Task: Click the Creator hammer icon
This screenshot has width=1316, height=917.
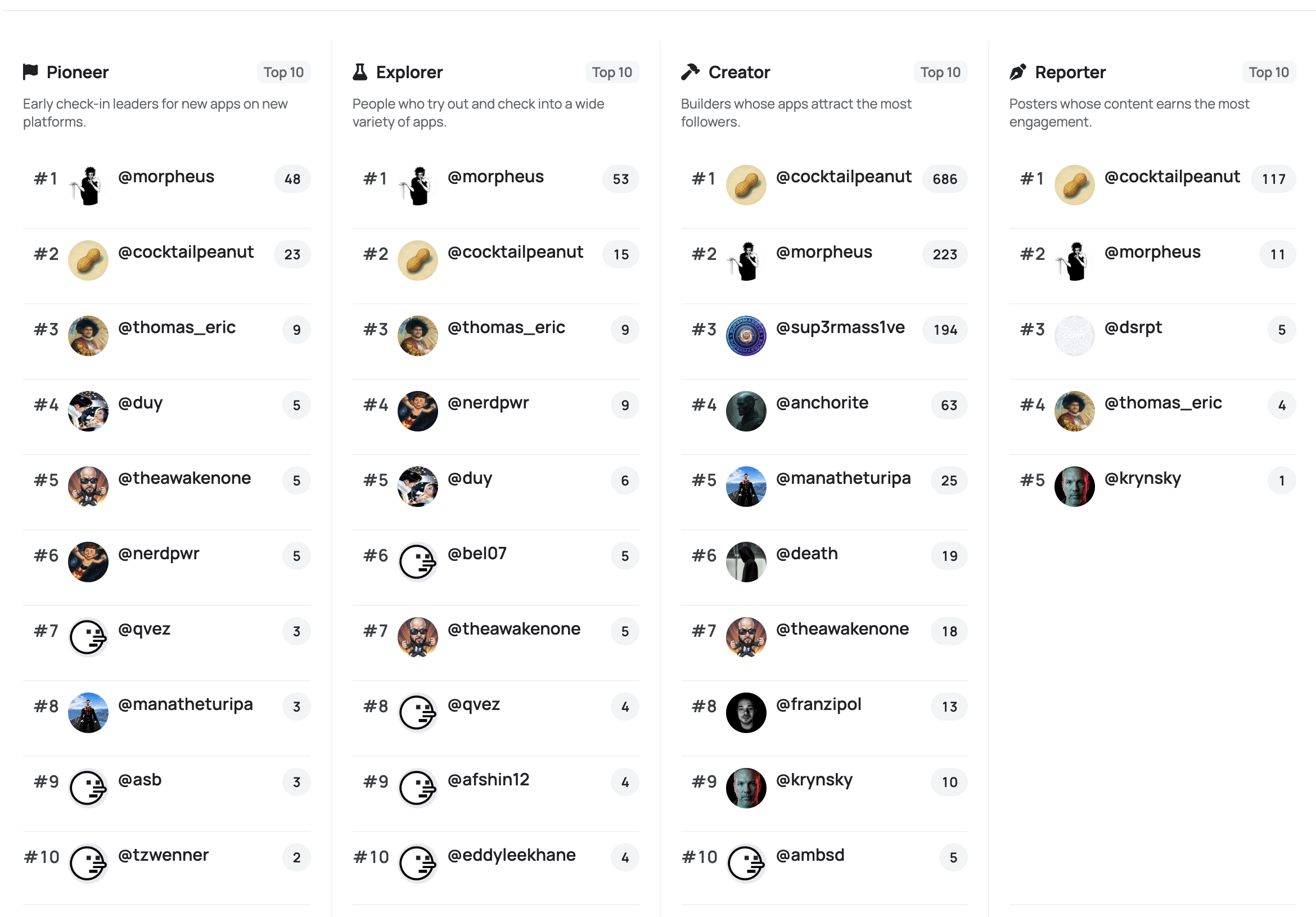Action: 690,71
